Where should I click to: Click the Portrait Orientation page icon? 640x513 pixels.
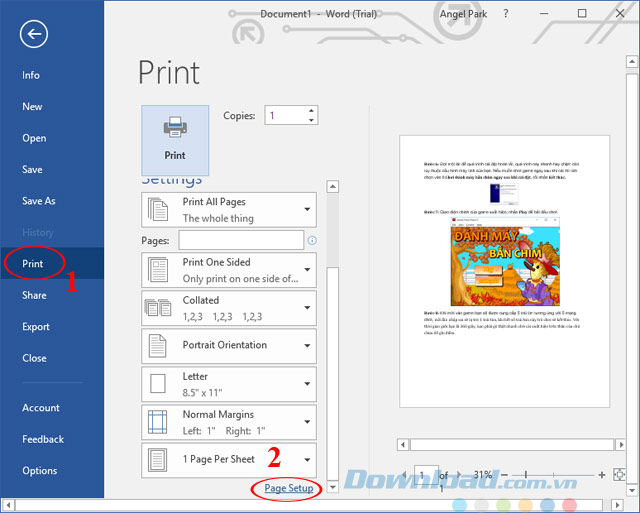point(158,346)
